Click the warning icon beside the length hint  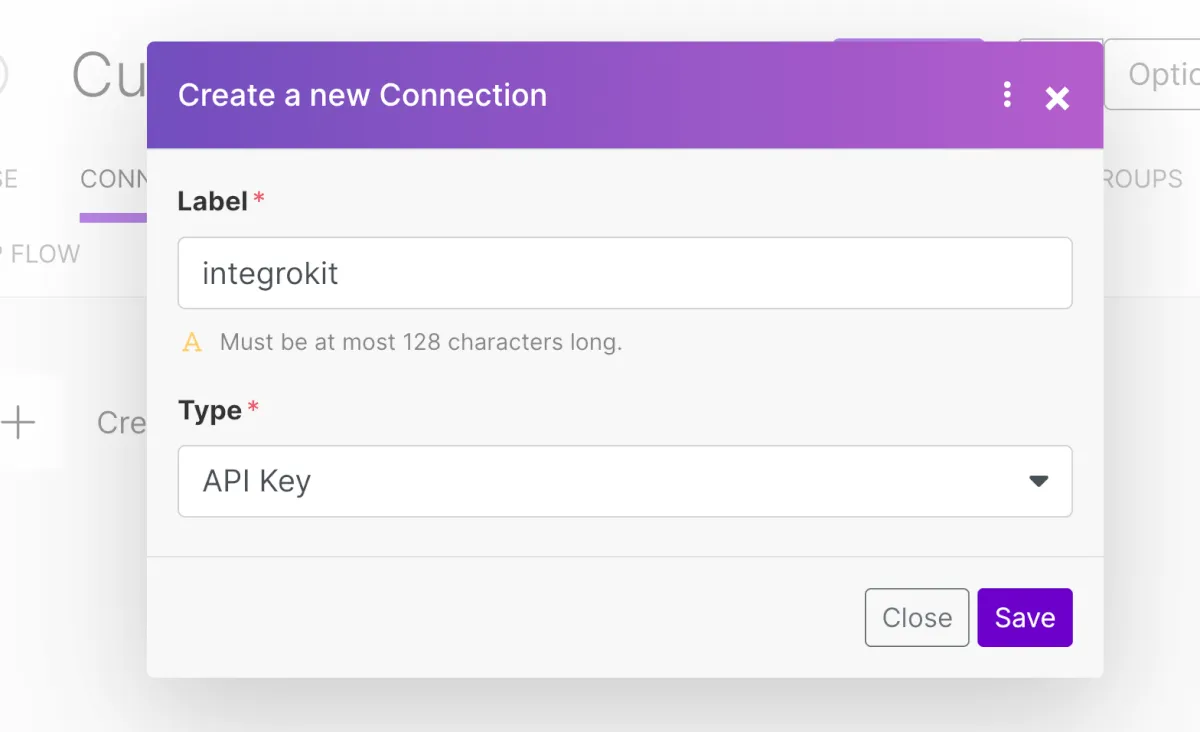192,343
